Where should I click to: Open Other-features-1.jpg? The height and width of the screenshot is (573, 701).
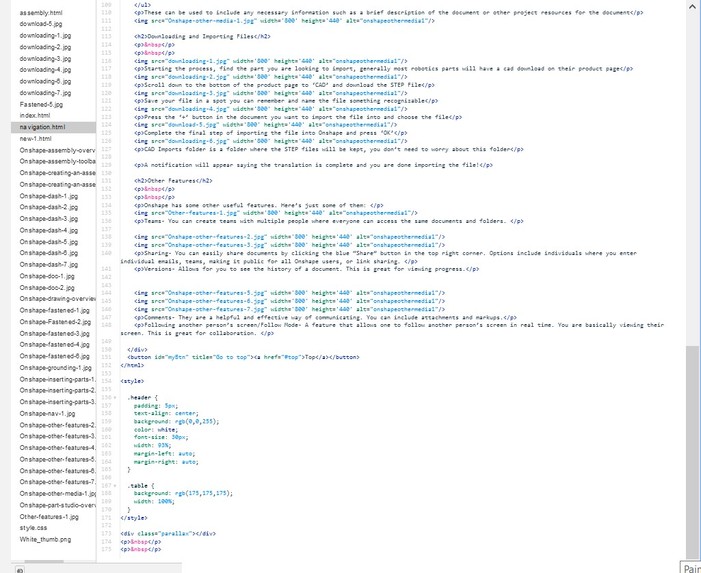click(x=49, y=517)
